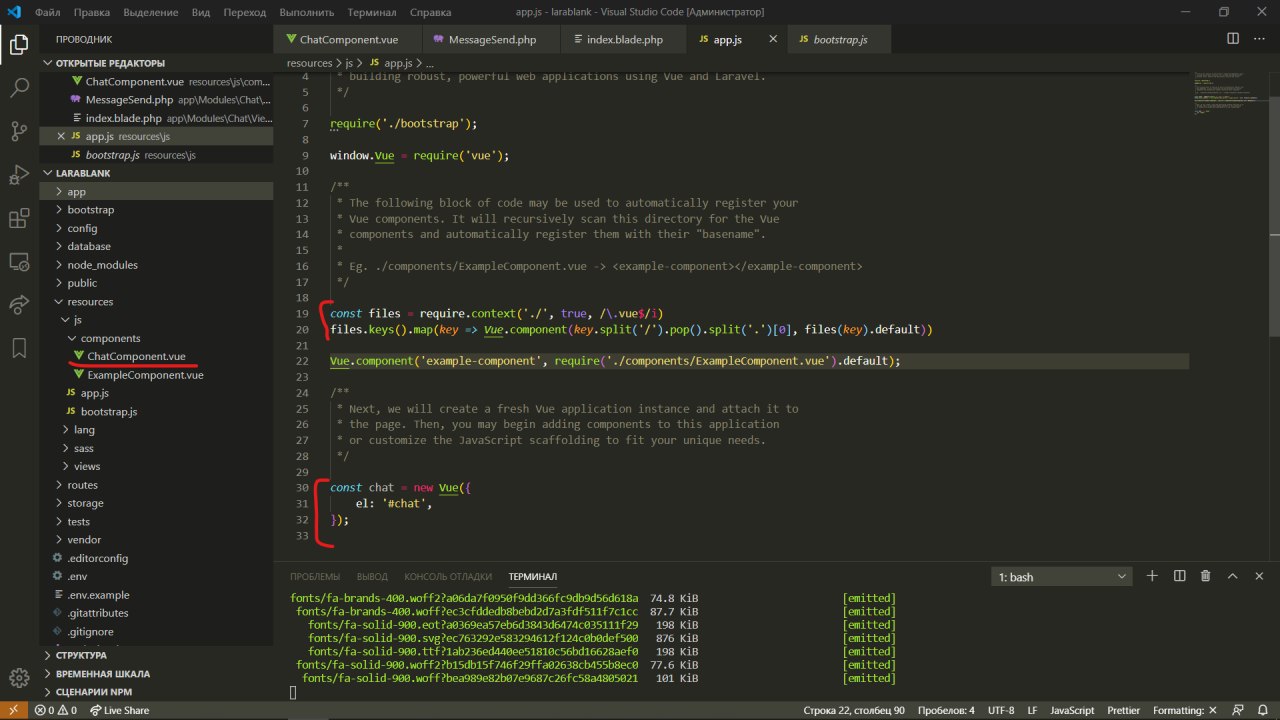
Task: Show errors and warnings count in status bar
Action: (54, 710)
